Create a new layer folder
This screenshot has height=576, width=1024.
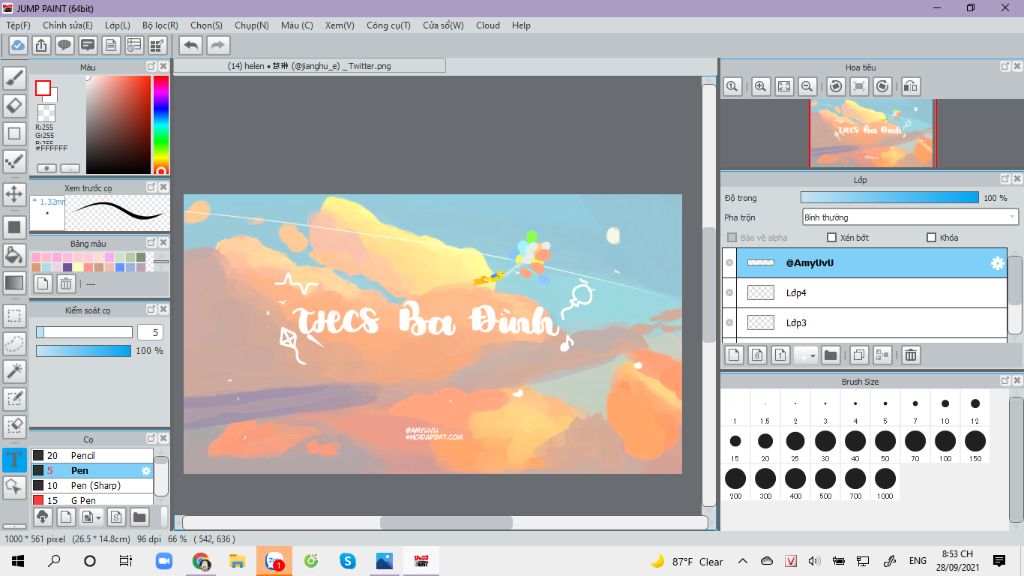pos(831,355)
